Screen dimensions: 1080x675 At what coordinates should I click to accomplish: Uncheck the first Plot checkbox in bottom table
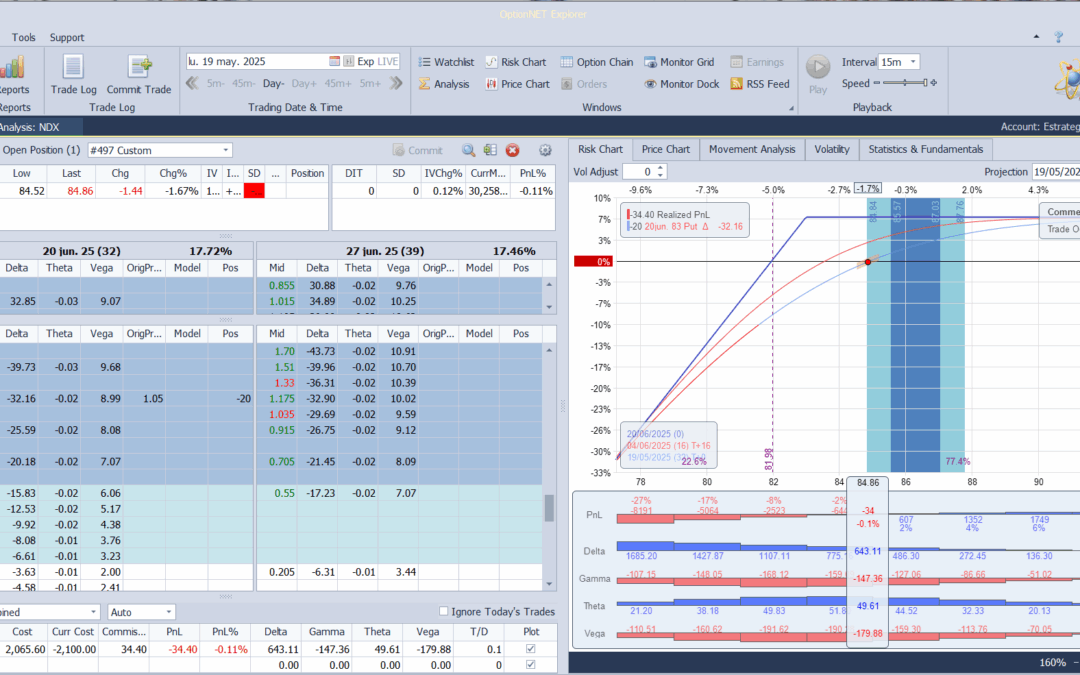tap(532, 646)
